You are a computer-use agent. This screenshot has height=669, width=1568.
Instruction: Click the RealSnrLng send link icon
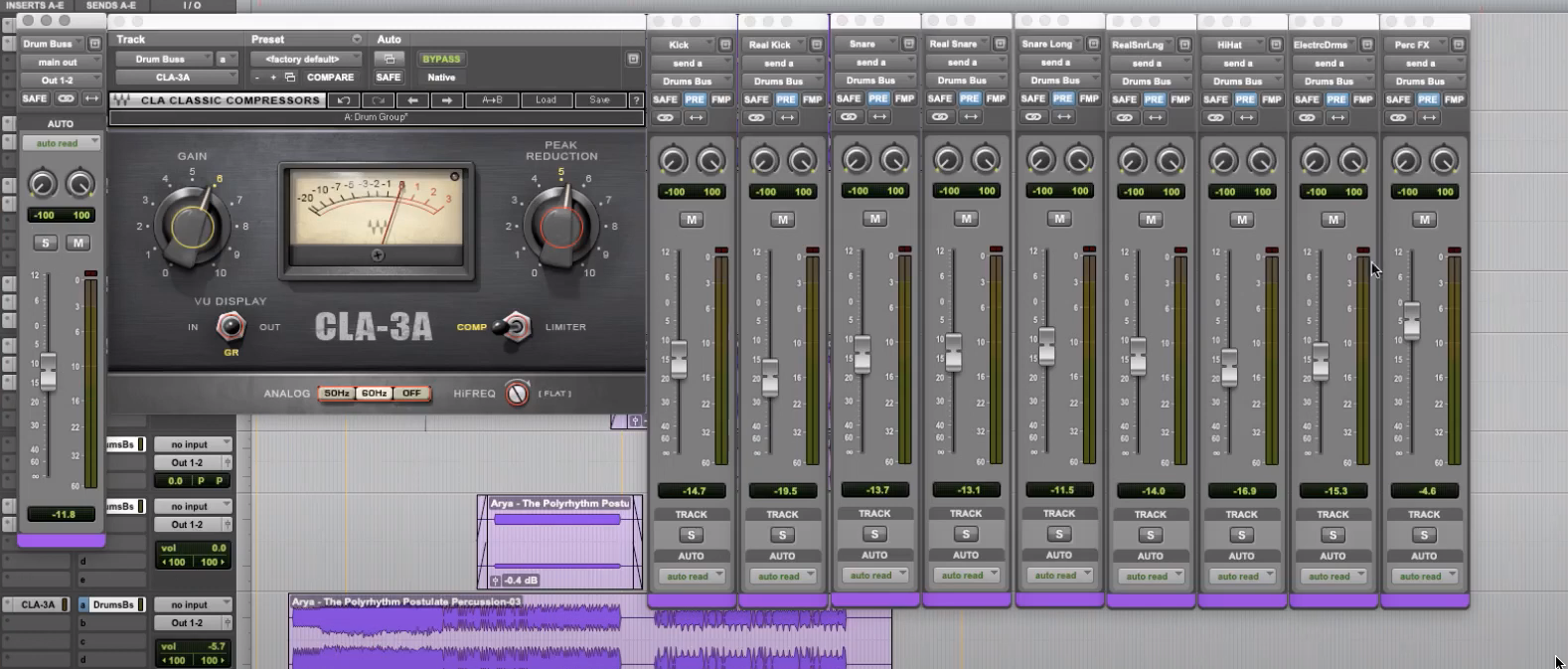(x=1124, y=117)
